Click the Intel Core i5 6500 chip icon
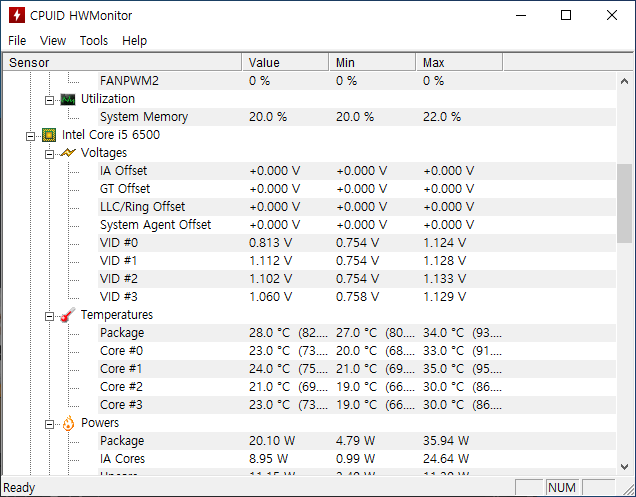 (49, 135)
